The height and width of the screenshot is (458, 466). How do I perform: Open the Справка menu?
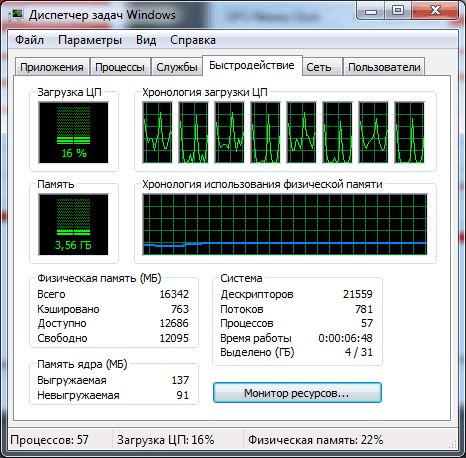(193, 40)
